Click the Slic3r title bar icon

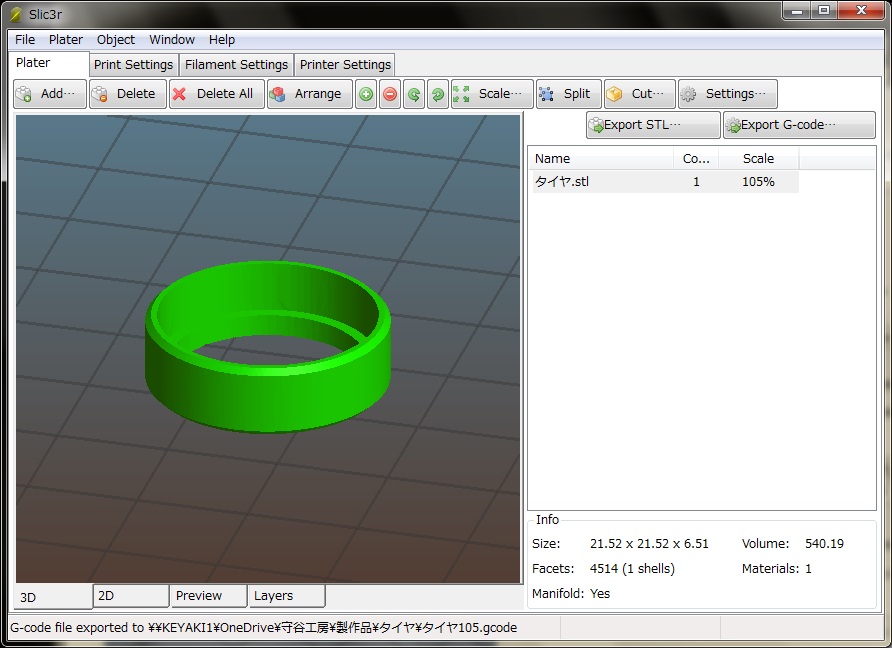pyautogui.click(x=16, y=14)
